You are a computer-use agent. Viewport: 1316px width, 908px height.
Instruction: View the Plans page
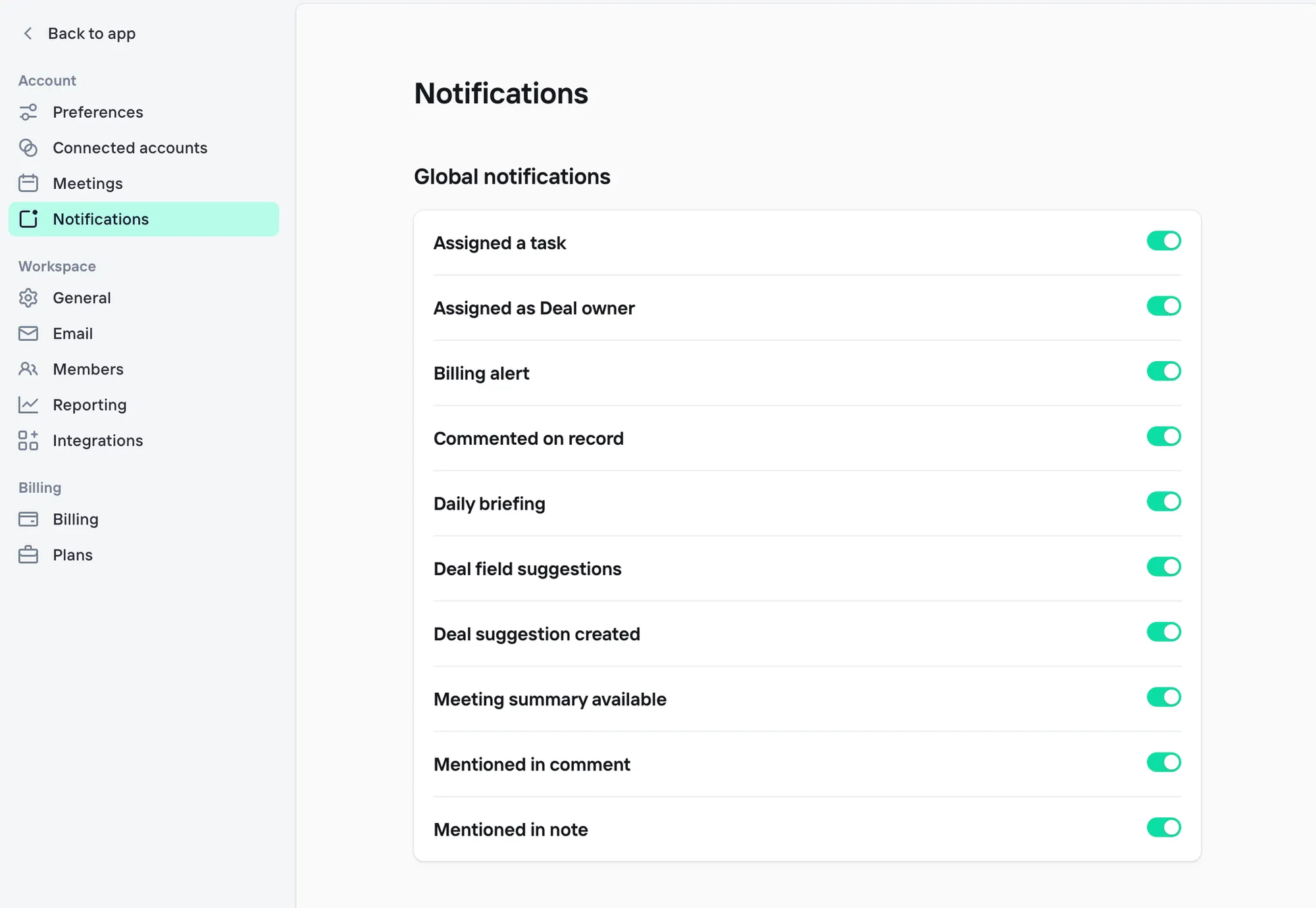pos(143,555)
